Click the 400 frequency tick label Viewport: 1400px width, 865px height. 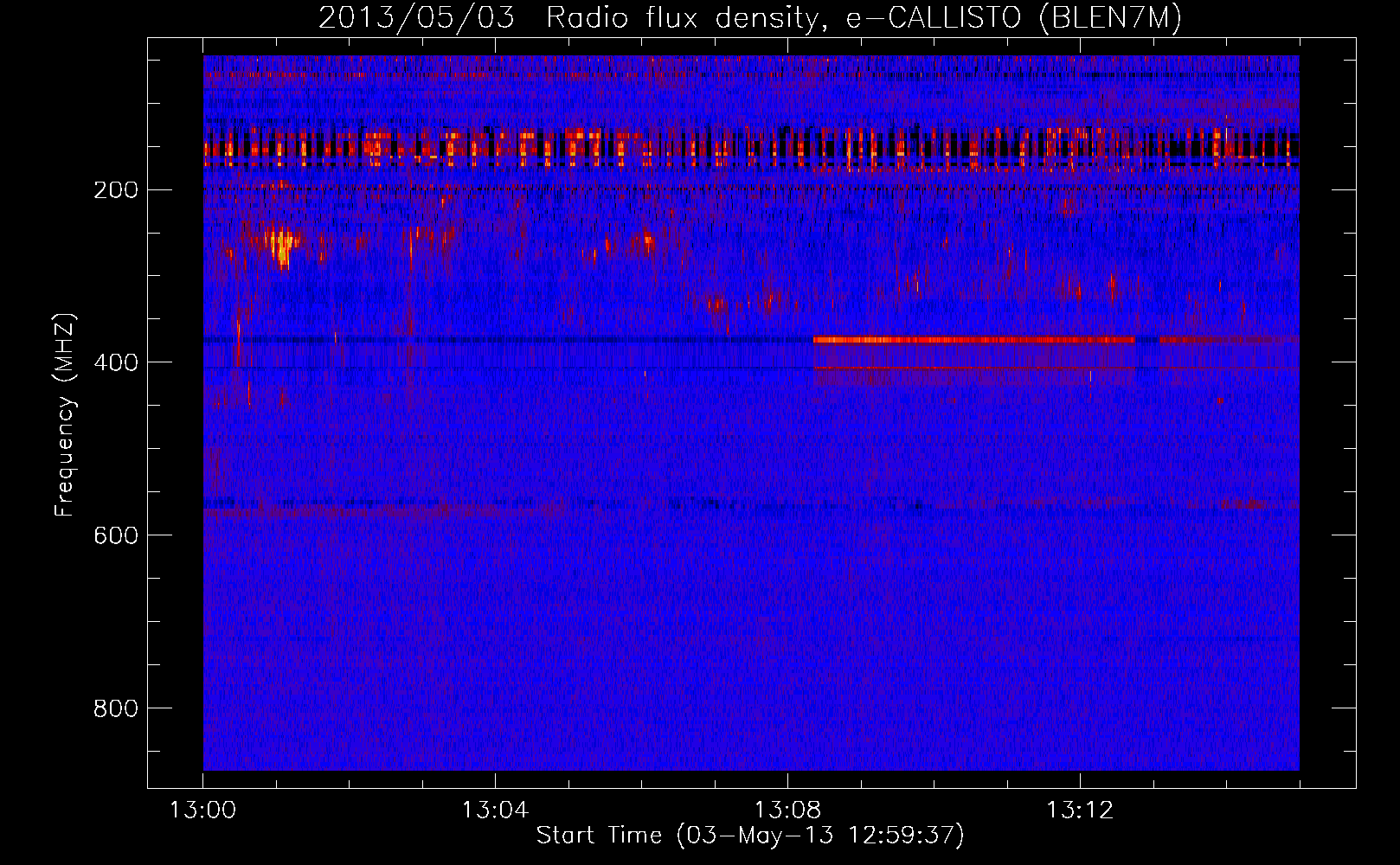(x=115, y=362)
